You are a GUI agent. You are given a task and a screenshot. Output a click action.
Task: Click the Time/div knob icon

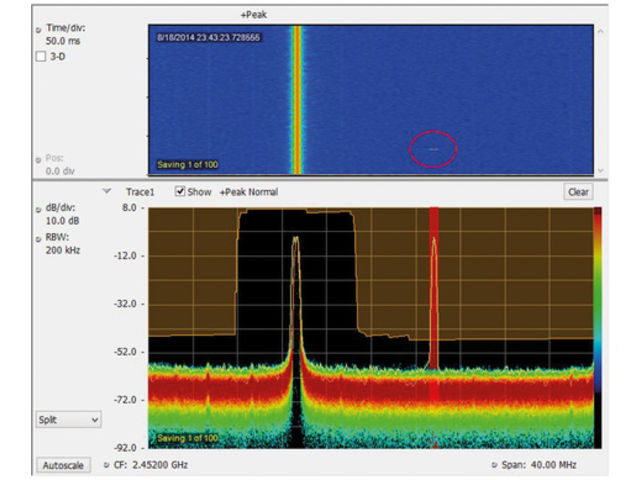point(39,30)
